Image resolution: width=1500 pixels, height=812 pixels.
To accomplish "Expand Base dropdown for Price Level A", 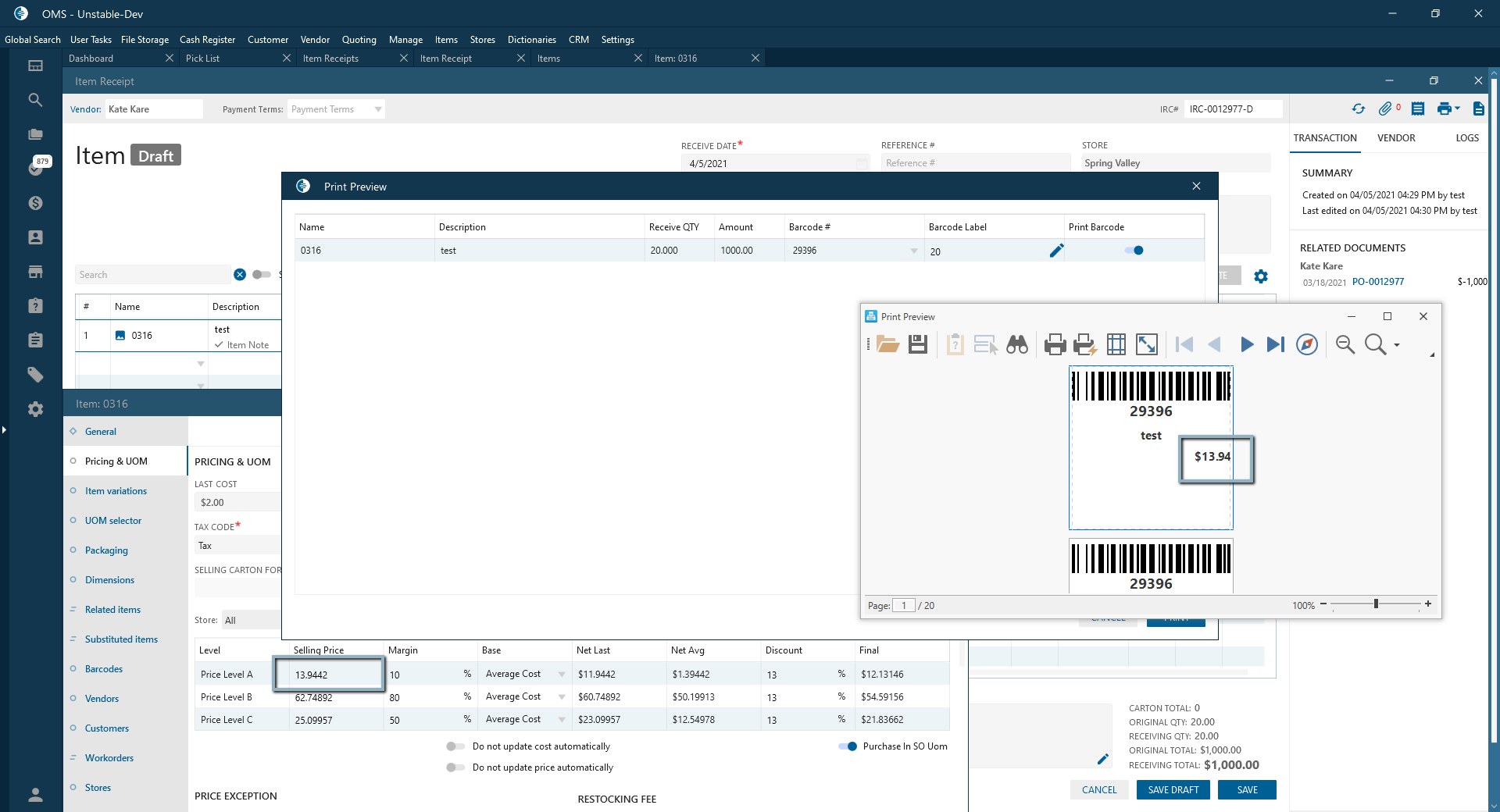I will coord(562,675).
